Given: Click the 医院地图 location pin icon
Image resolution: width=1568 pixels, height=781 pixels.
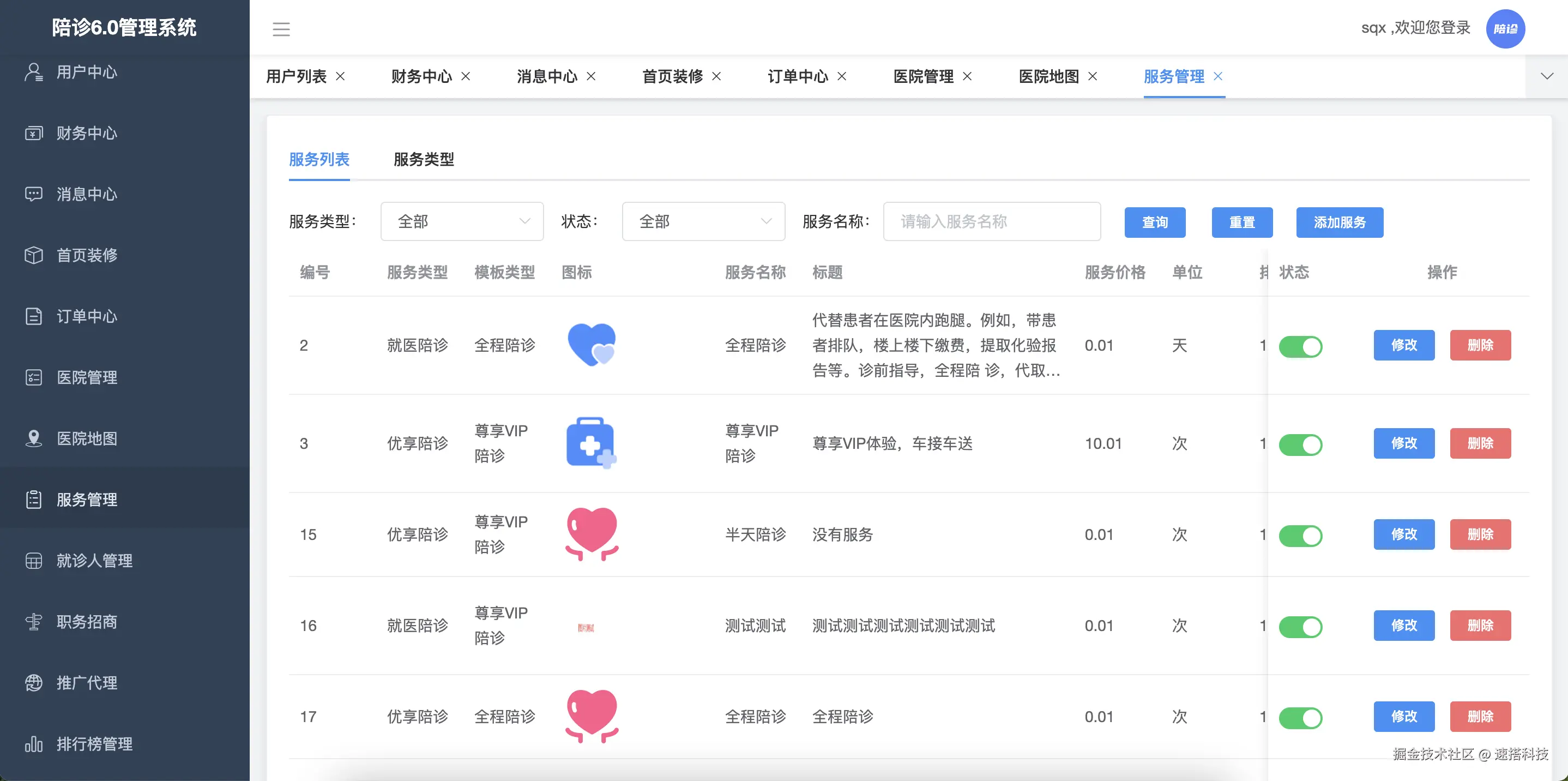Looking at the screenshot, I should [x=33, y=438].
